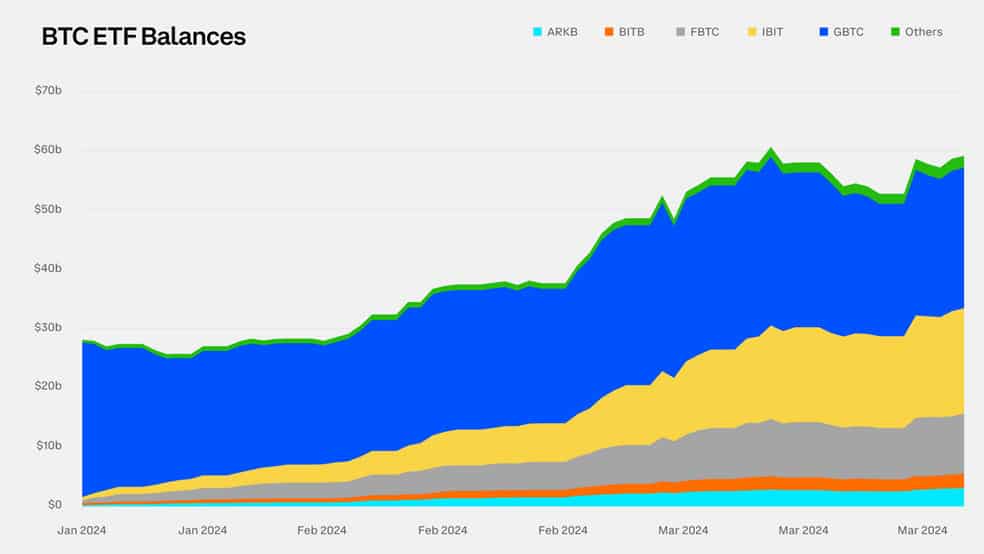Click the first Feb 2024 axis label

point(322,530)
